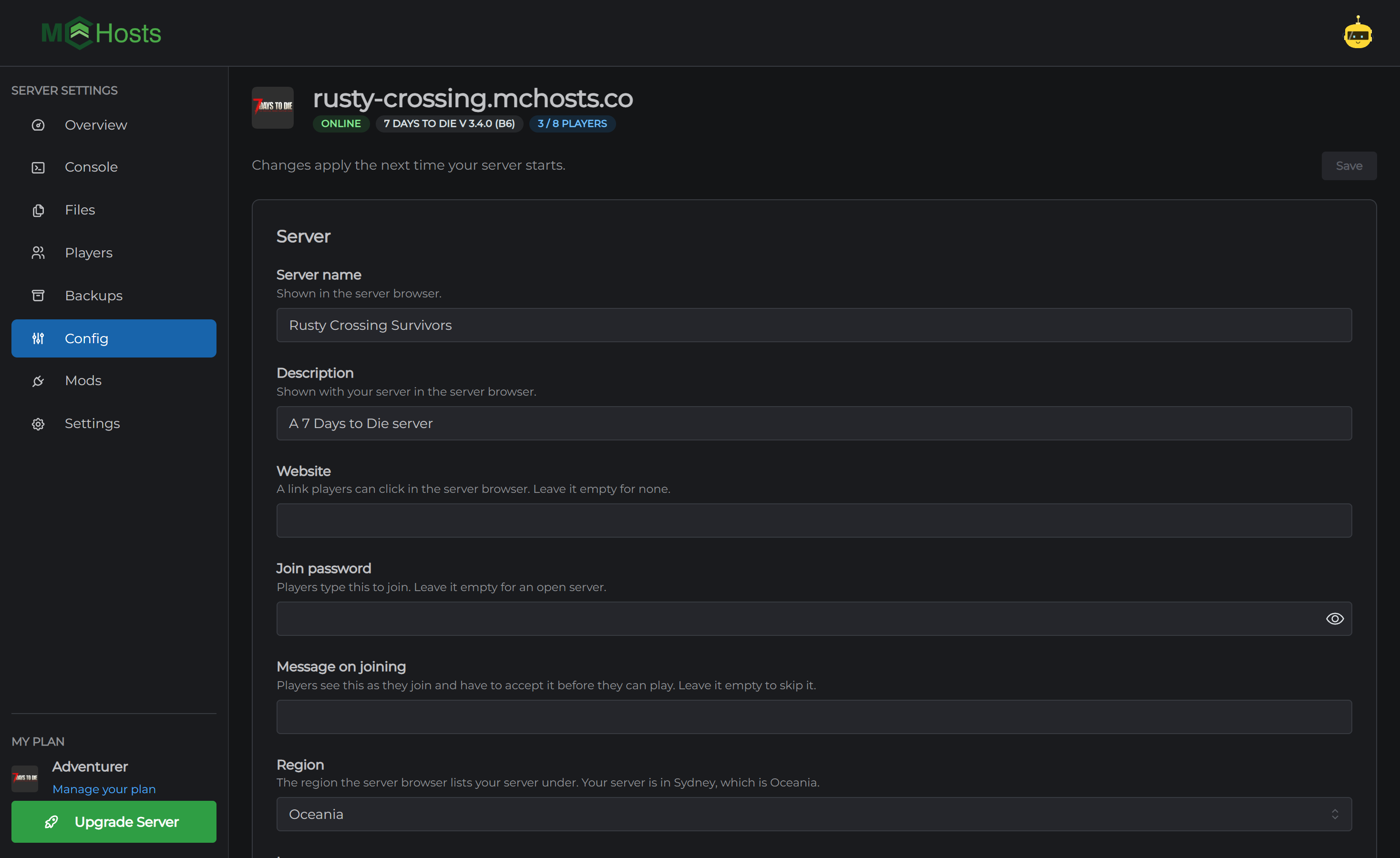This screenshot has width=1400, height=858.
Task: Click the MCHosts logo
Action: click(101, 33)
